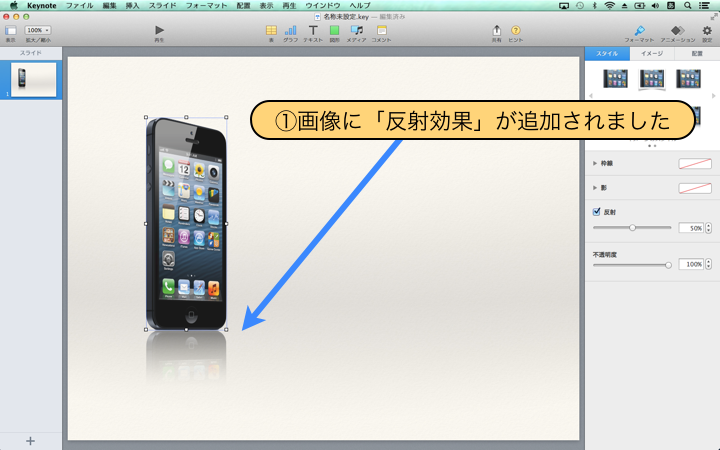Open the 挿入 menu

pyautogui.click(x=133, y=6)
